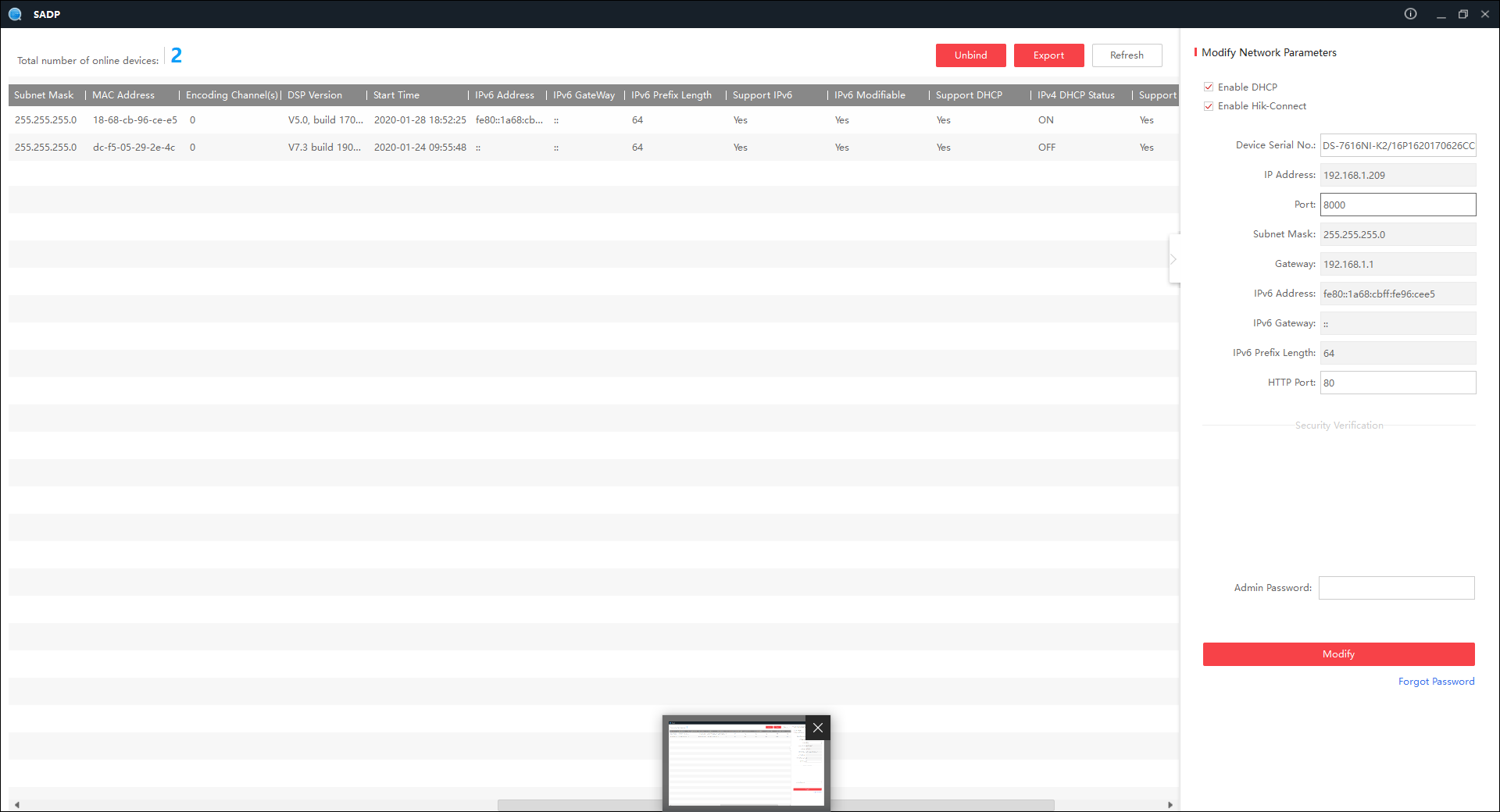Click the red Modify button
This screenshot has width=1500, height=812.
tap(1338, 654)
